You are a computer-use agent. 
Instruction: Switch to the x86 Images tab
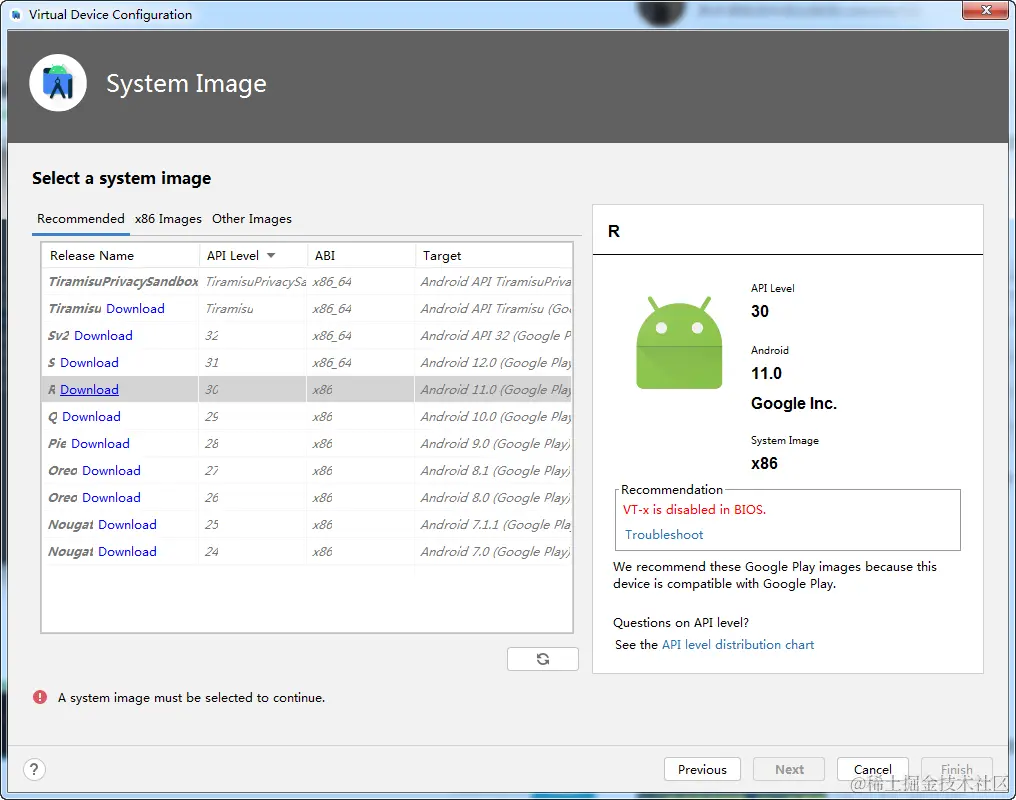[x=168, y=219]
